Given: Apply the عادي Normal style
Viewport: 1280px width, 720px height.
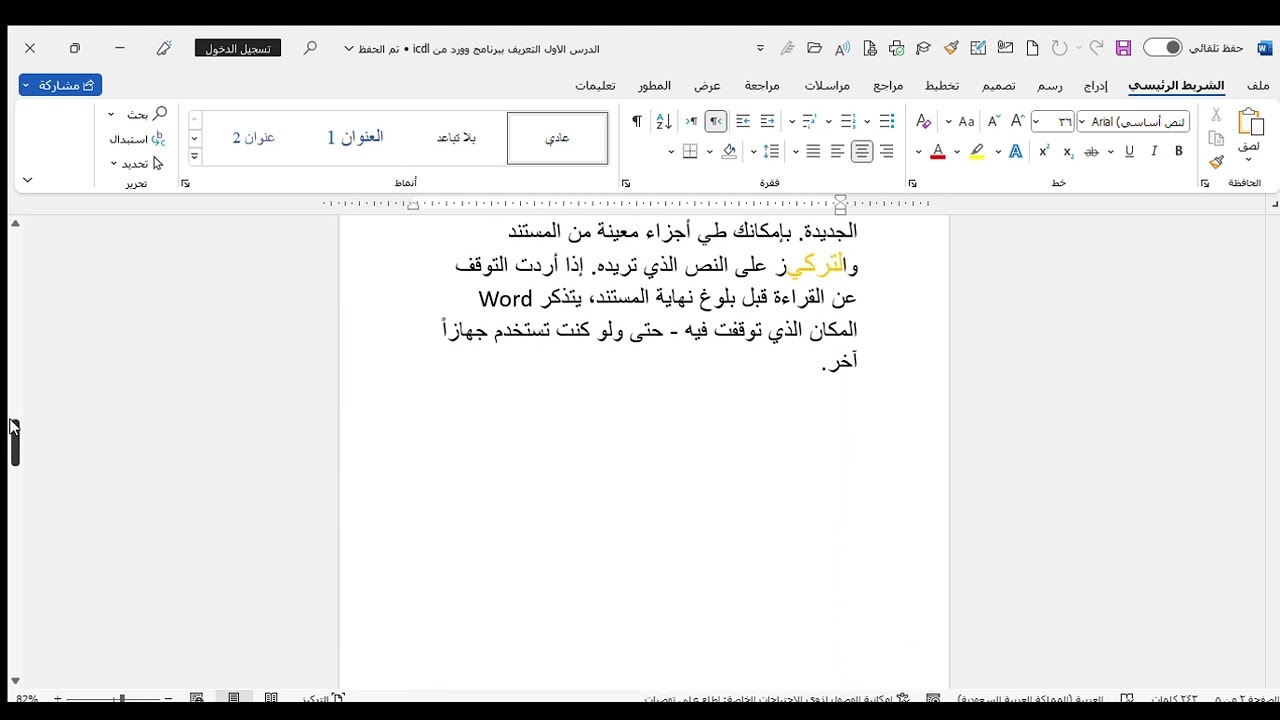Looking at the screenshot, I should click(x=558, y=138).
